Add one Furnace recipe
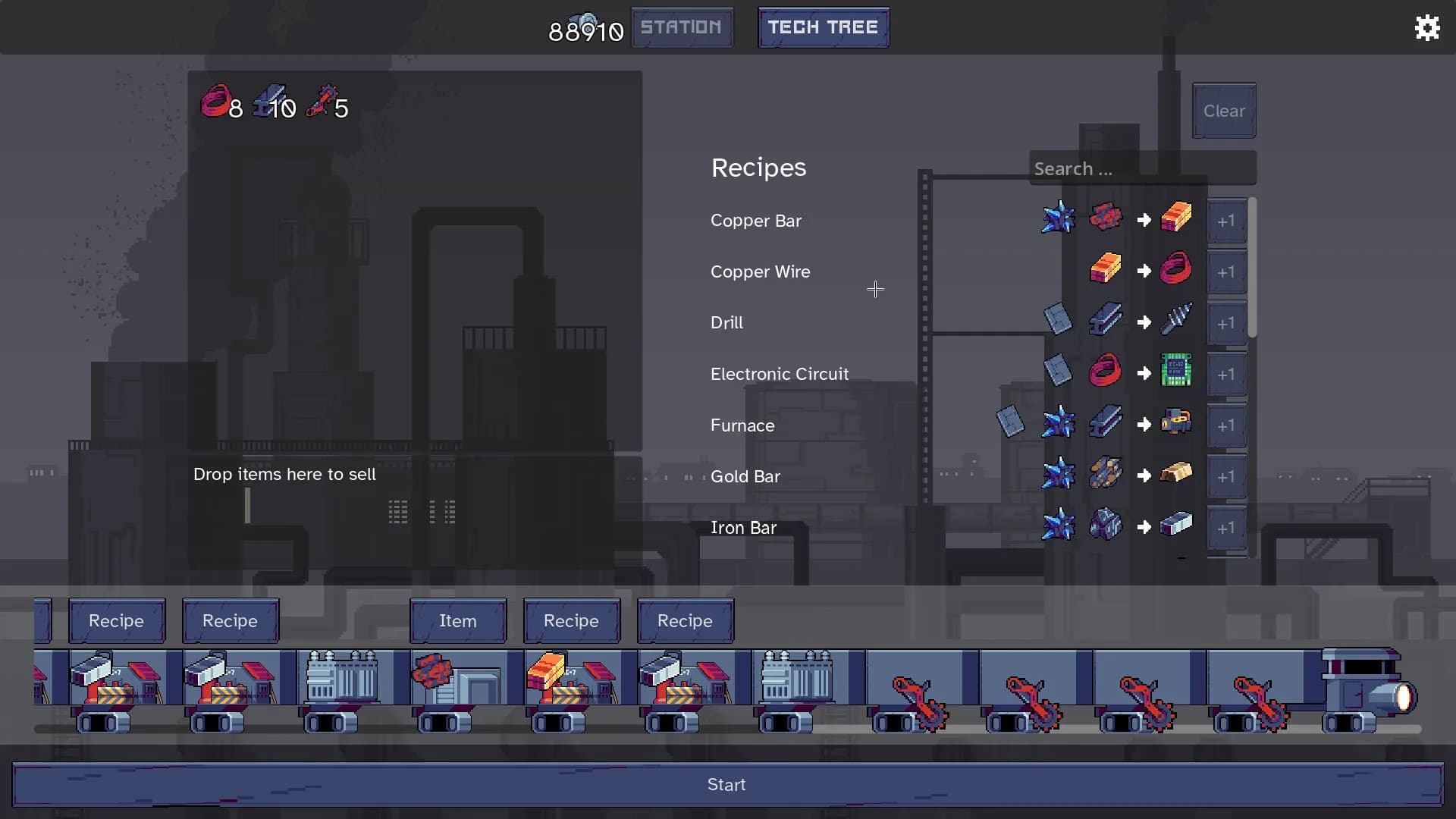Viewport: 1456px width, 819px height. coord(1226,425)
